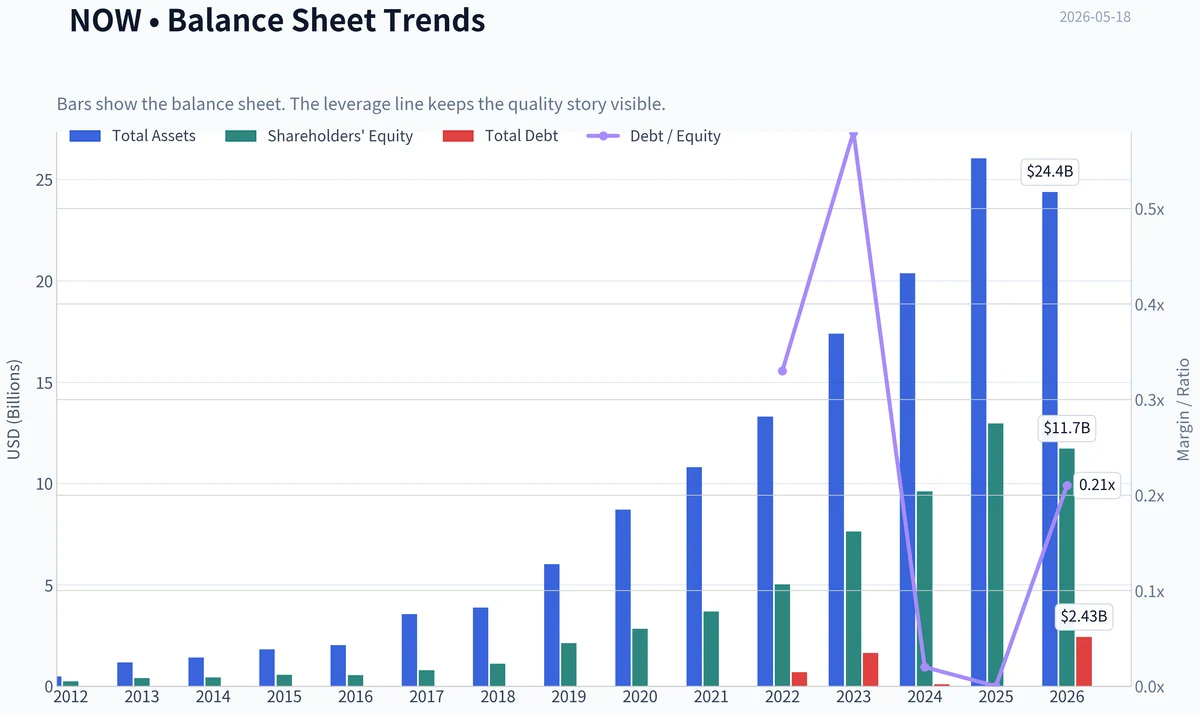Click the subtitle about the leverage line
Screen dimensions: 1200x713
click(361, 104)
